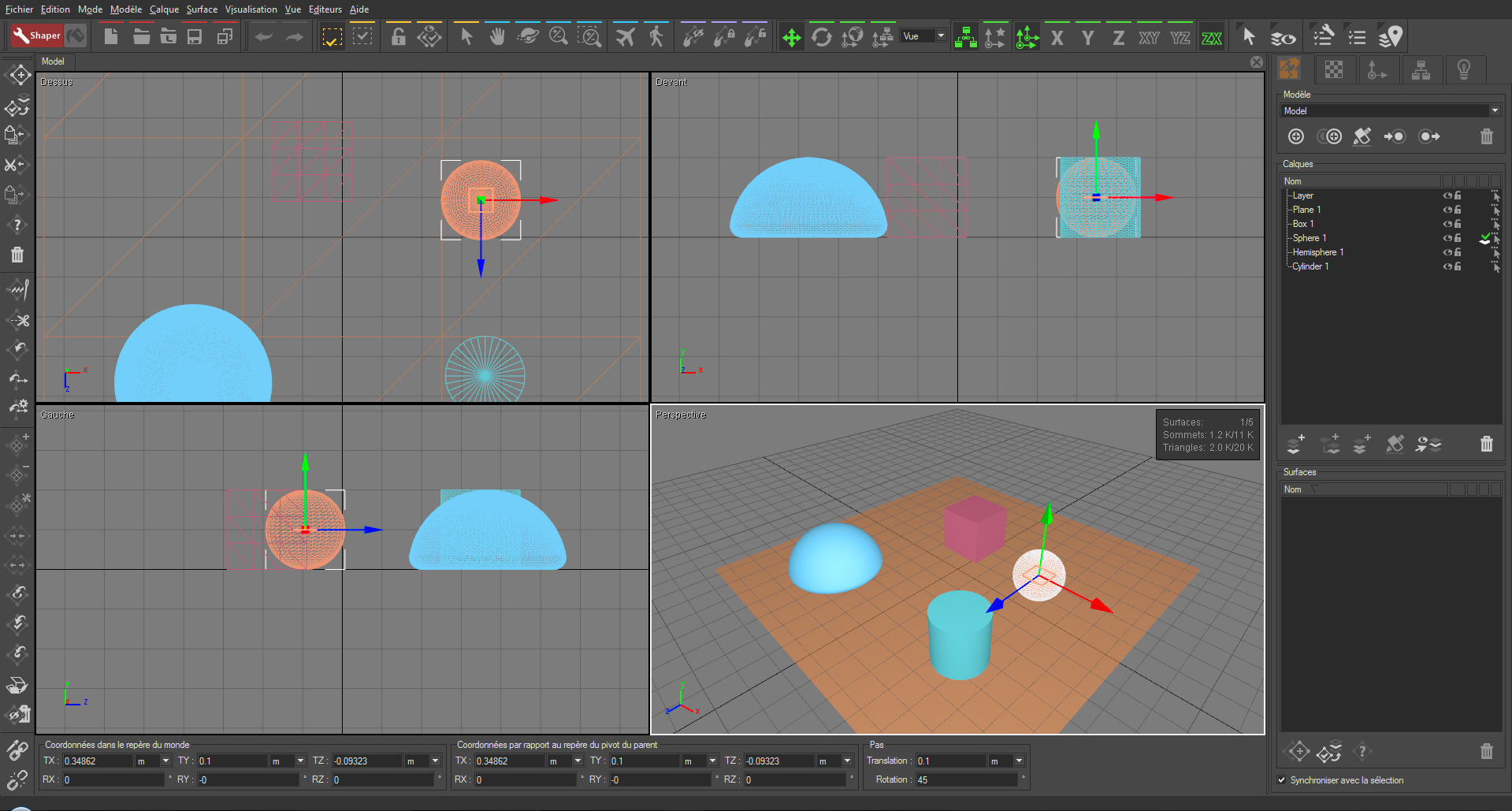This screenshot has height=811, width=1512.
Task: Open unit dropdown for Pas Translation
Action: tap(1019, 761)
